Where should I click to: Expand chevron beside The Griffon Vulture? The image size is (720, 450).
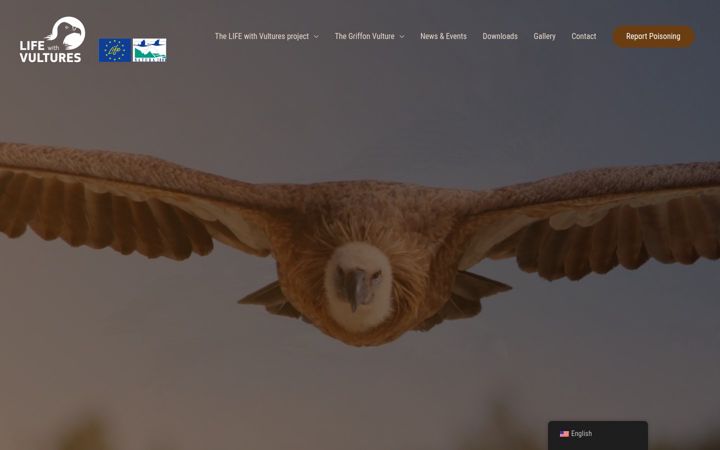click(x=402, y=37)
